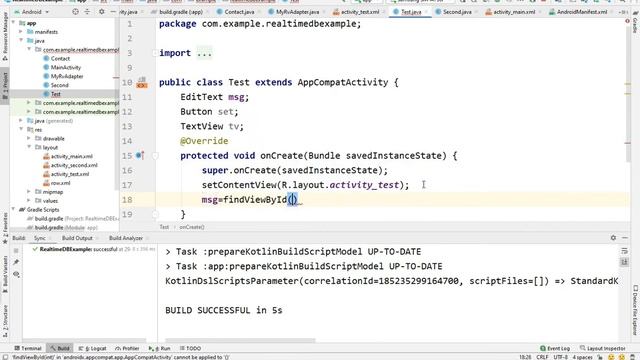Click the related XML gutter icon on line 10
This screenshot has height=360, width=640.
(142, 82)
